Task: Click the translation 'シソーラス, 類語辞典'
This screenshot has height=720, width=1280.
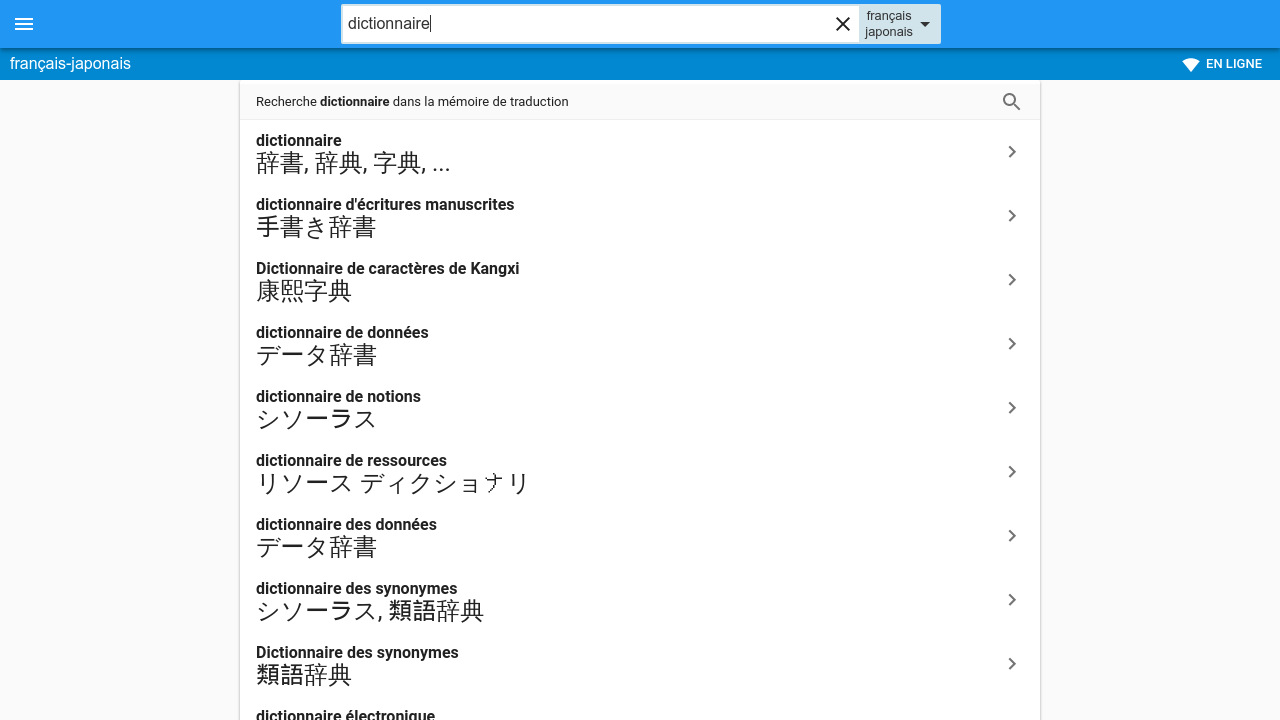Action: click(370, 612)
